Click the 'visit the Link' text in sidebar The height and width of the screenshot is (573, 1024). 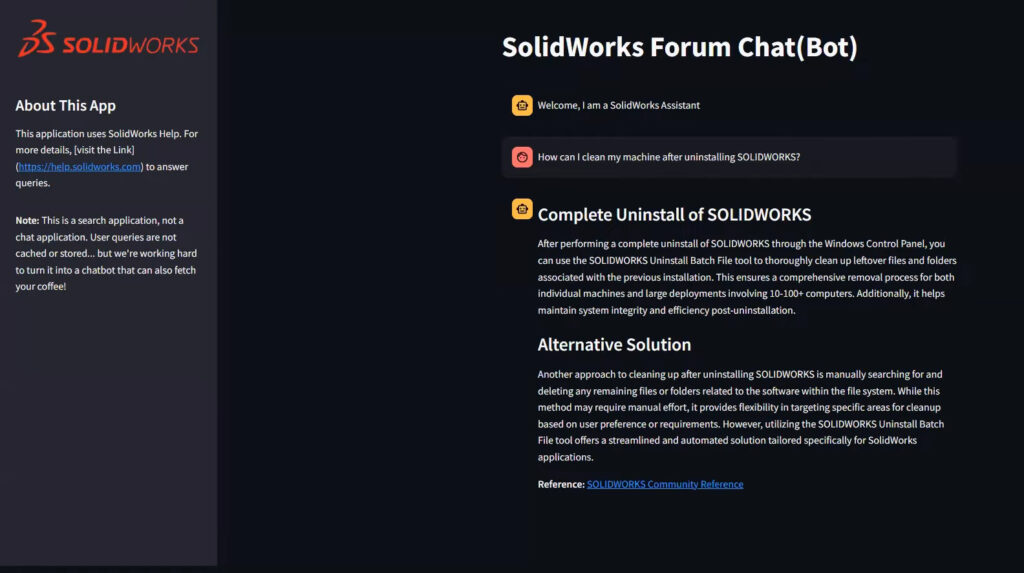[x=104, y=150]
